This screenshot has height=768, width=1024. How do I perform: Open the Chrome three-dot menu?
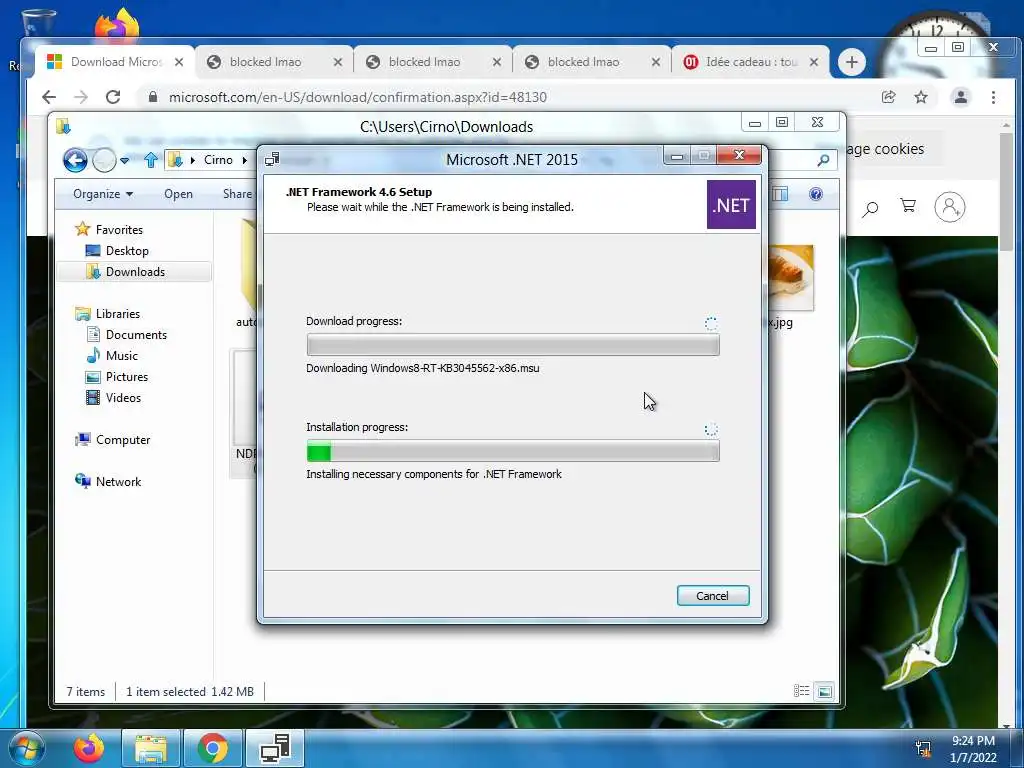point(993,97)
